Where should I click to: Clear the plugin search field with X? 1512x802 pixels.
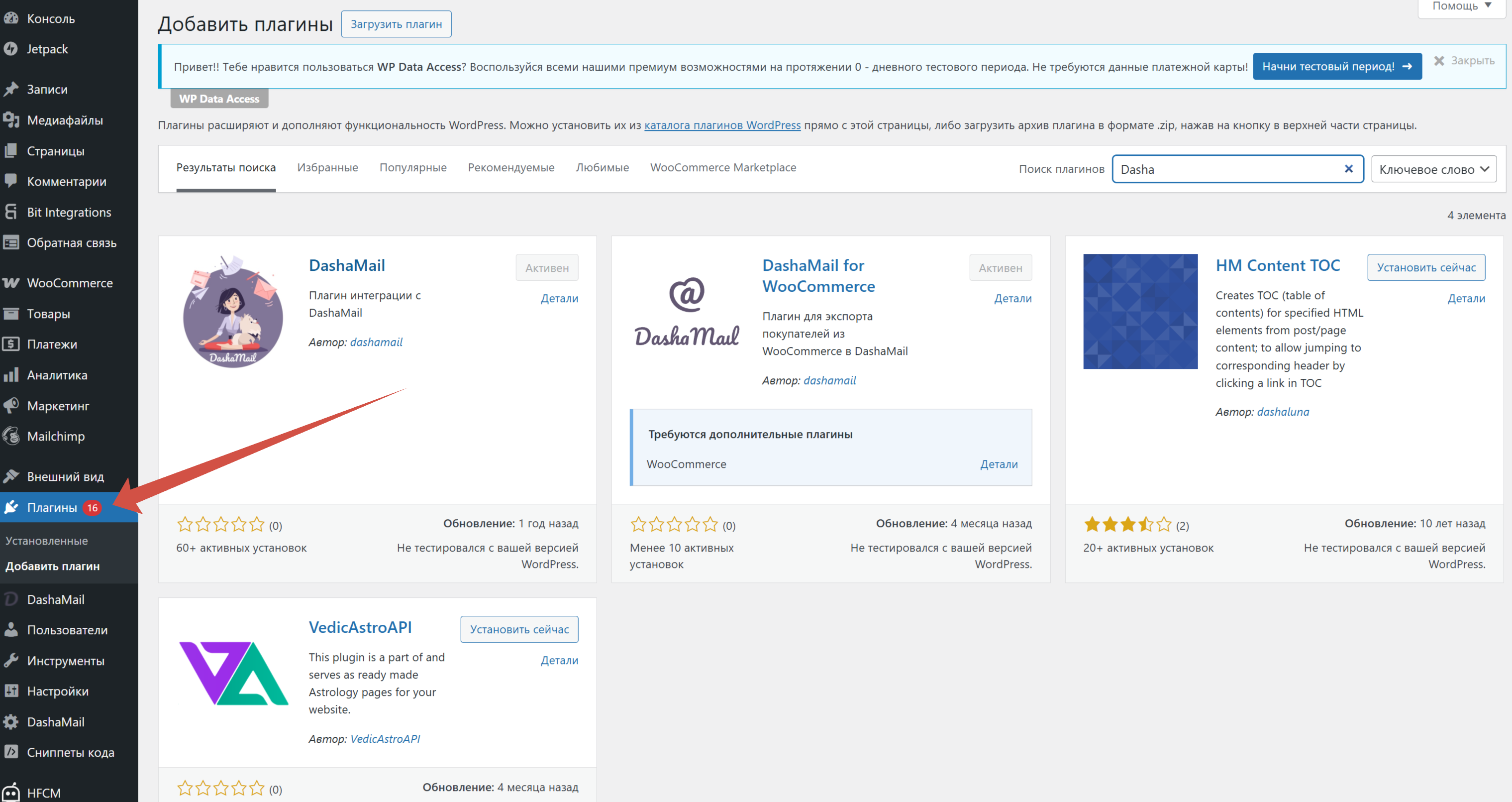1349,169
